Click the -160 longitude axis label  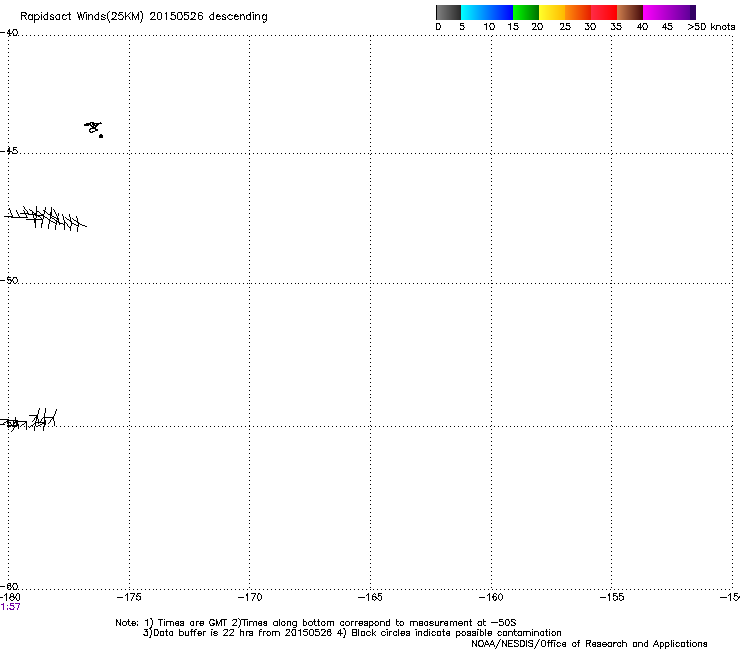click(491, 597)
